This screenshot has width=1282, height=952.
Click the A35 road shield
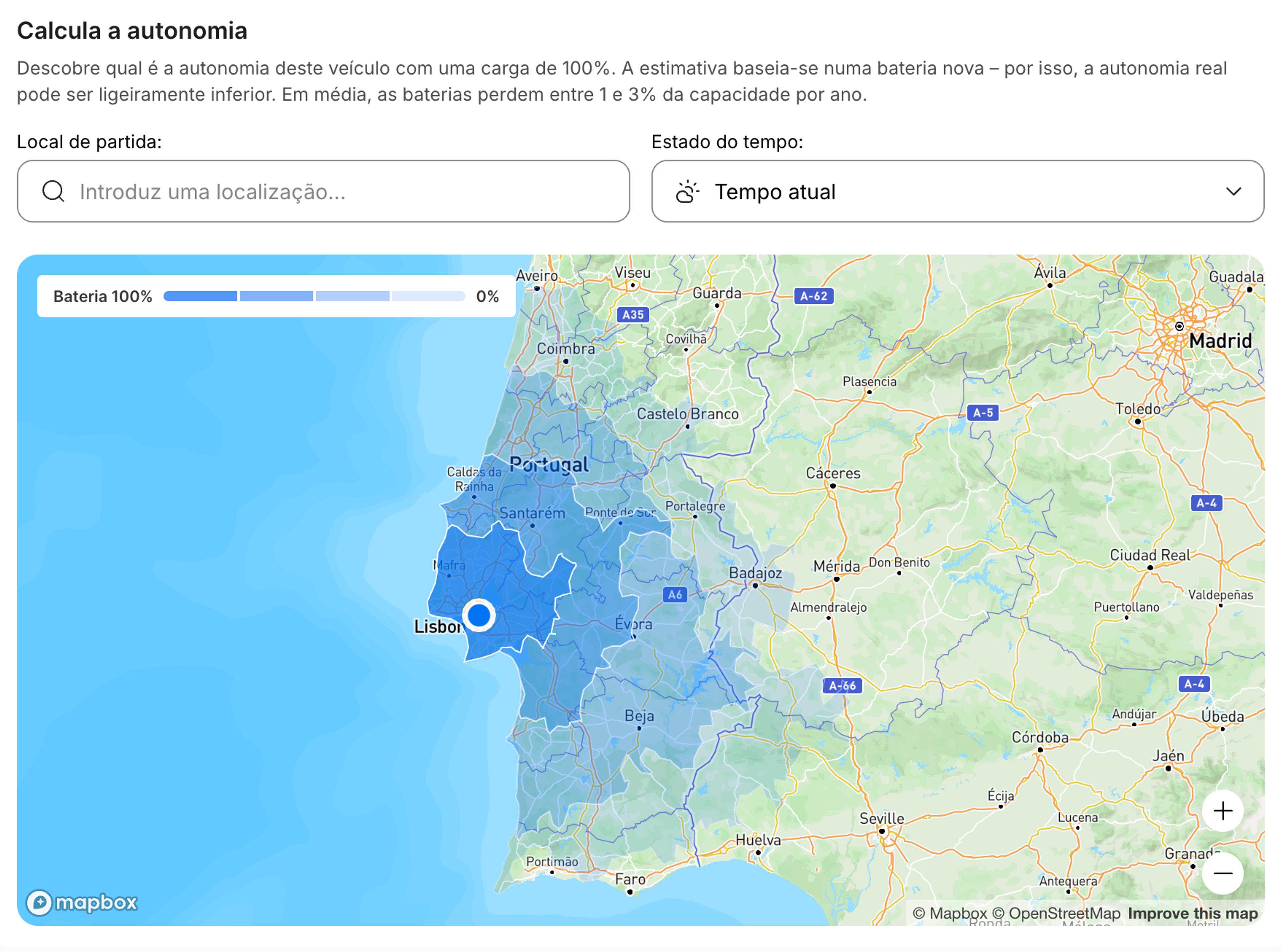pos(633,315)
